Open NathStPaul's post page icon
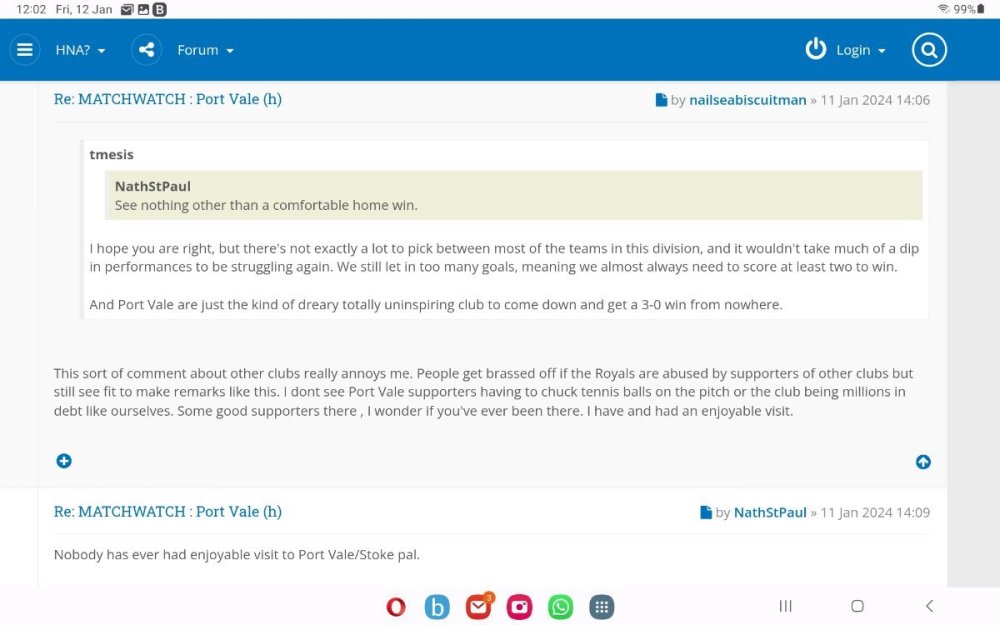 click(706, 513)
